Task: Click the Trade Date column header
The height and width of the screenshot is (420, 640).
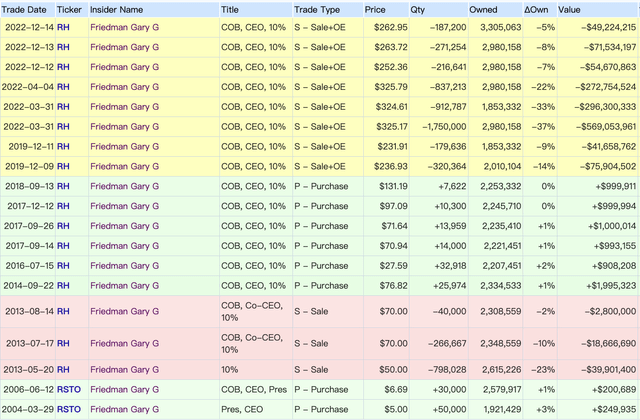Action: pos(26,9)
